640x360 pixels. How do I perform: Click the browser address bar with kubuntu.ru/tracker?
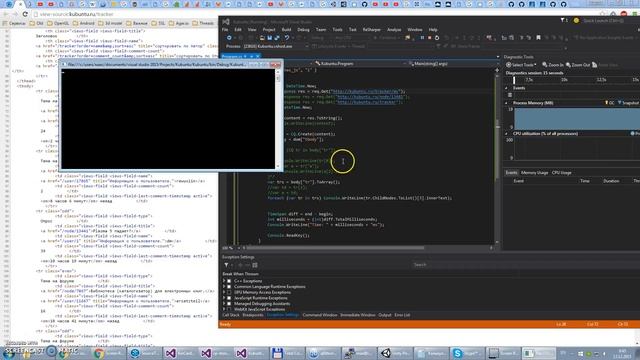click(314, 14)
